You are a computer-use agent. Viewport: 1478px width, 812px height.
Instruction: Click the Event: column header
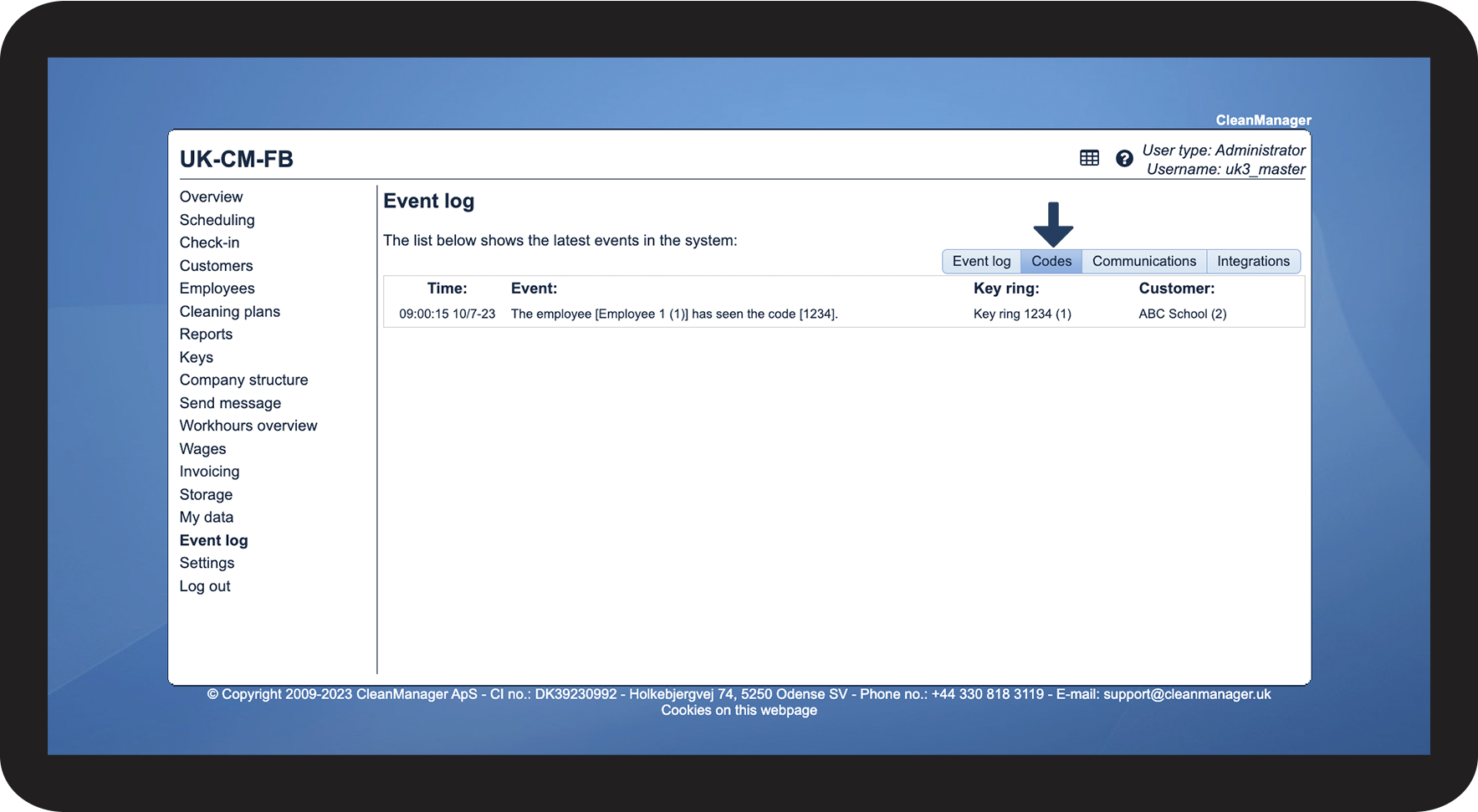click(x=534, y=289)
